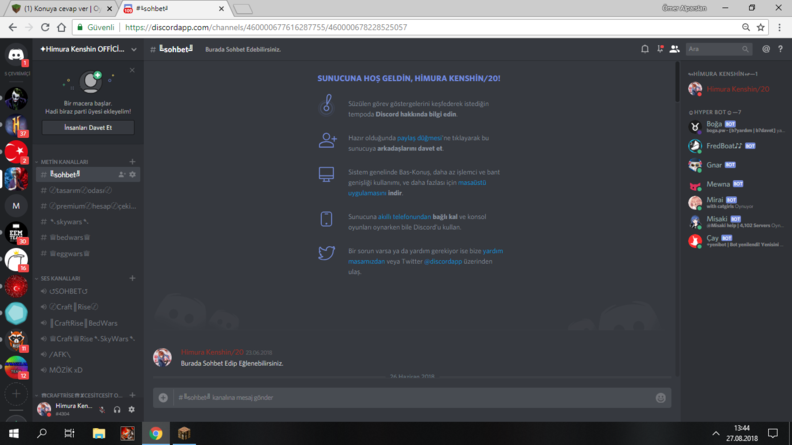
Task: Open the server icon with letter M
Action: pyautogui.click(x=16, y=206)
